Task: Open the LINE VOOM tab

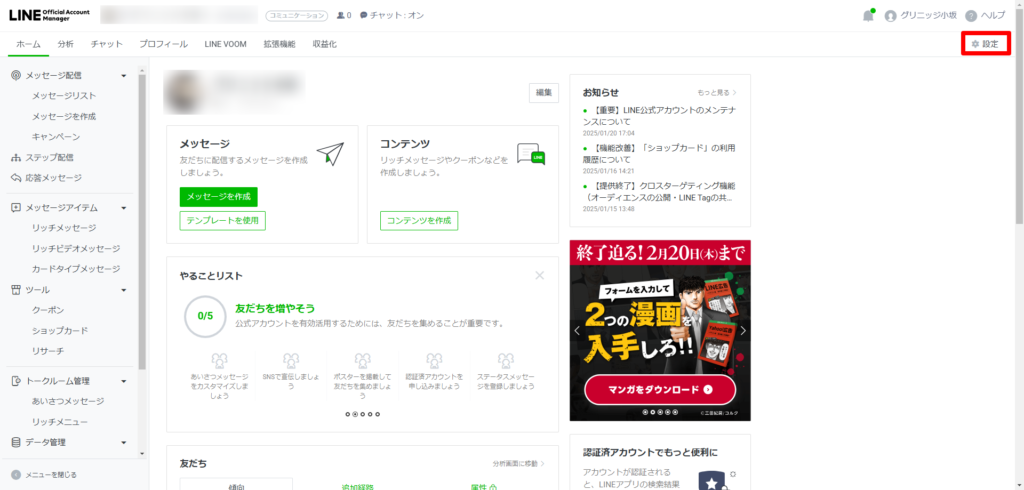Action: [225, 44]
